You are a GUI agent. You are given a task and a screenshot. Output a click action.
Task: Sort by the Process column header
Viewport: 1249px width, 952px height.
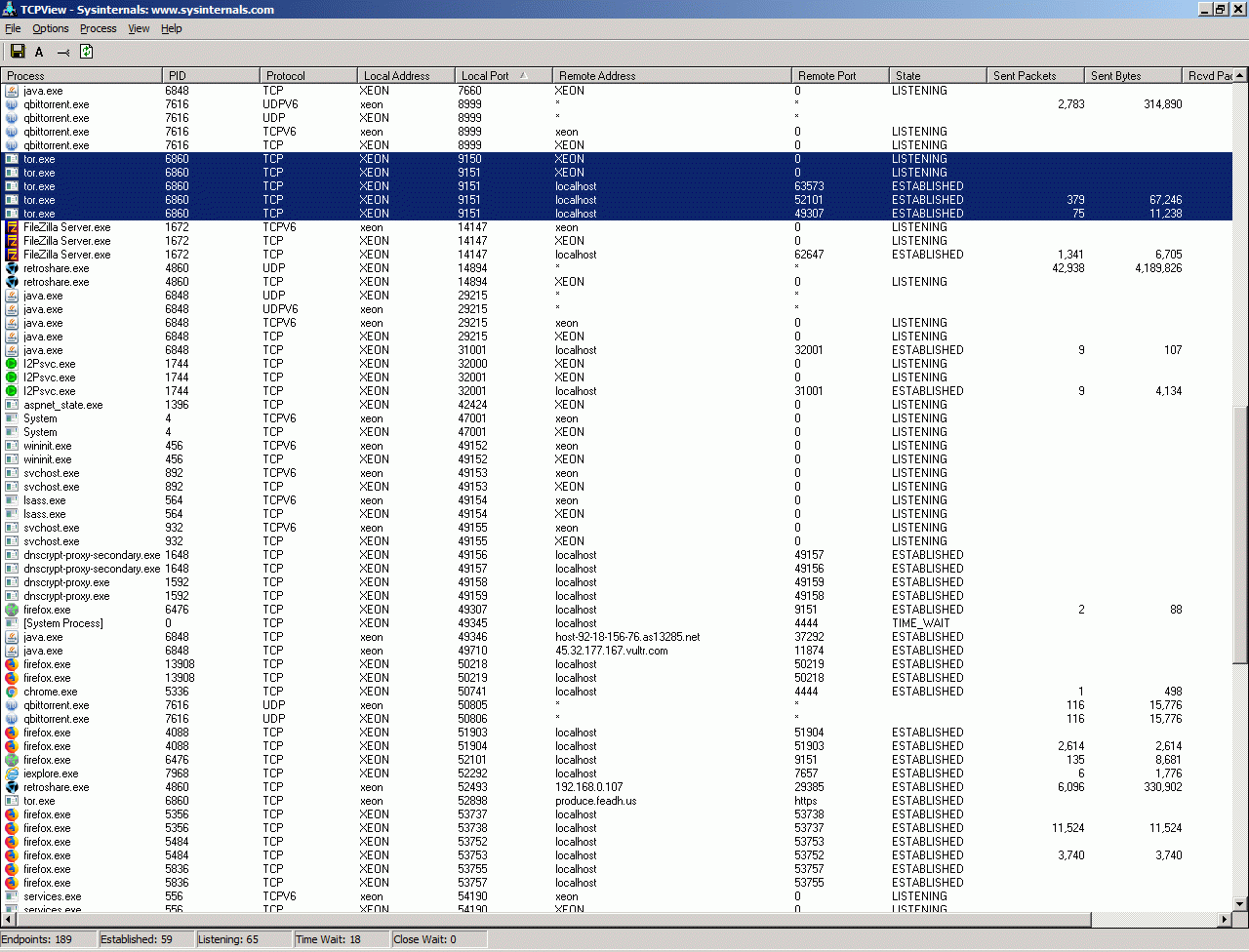(82, 75)
